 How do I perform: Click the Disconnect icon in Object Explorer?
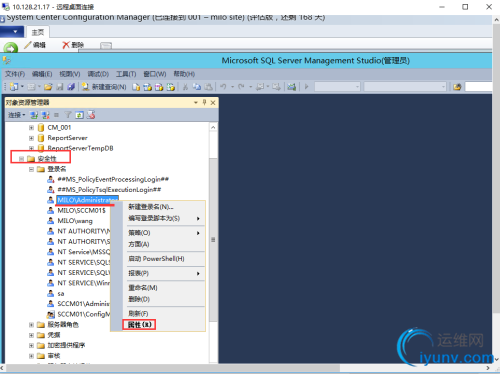[x=45, y=115]
